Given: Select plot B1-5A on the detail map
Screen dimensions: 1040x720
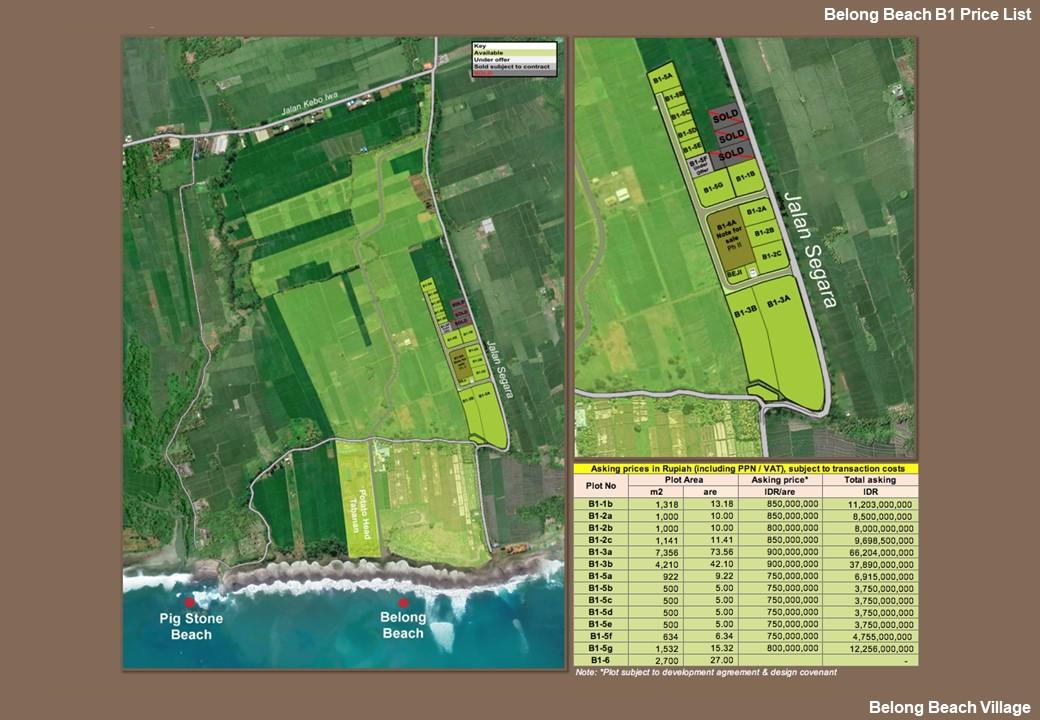Looking at the screenshot, I should pos(662,77).
